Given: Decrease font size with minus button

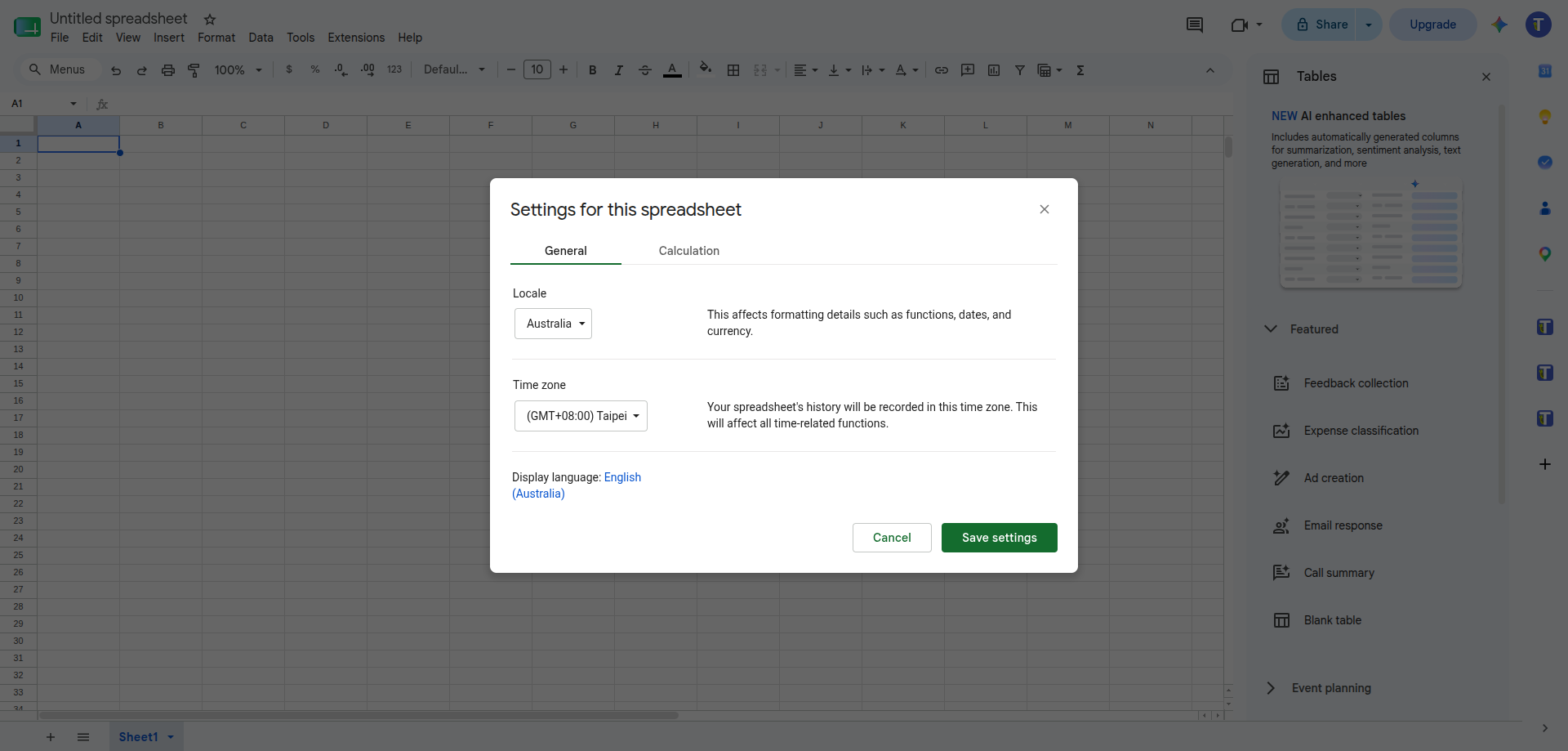Looking at the screenshot, I should click(511, 69).
